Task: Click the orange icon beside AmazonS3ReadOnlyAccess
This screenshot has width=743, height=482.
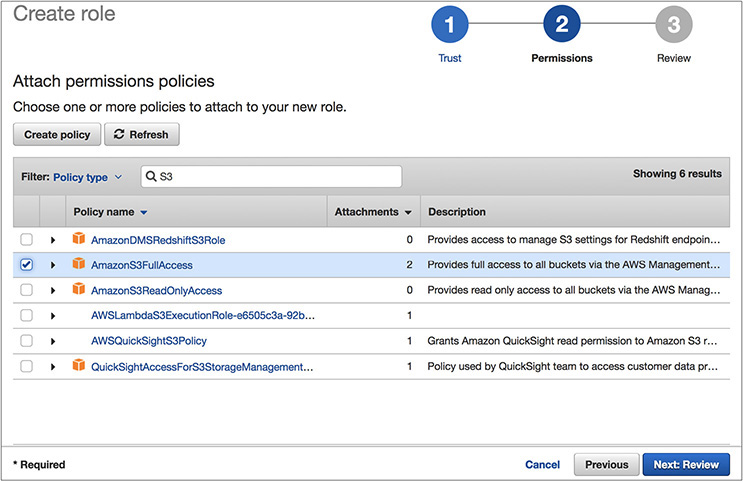Action: 79,290
